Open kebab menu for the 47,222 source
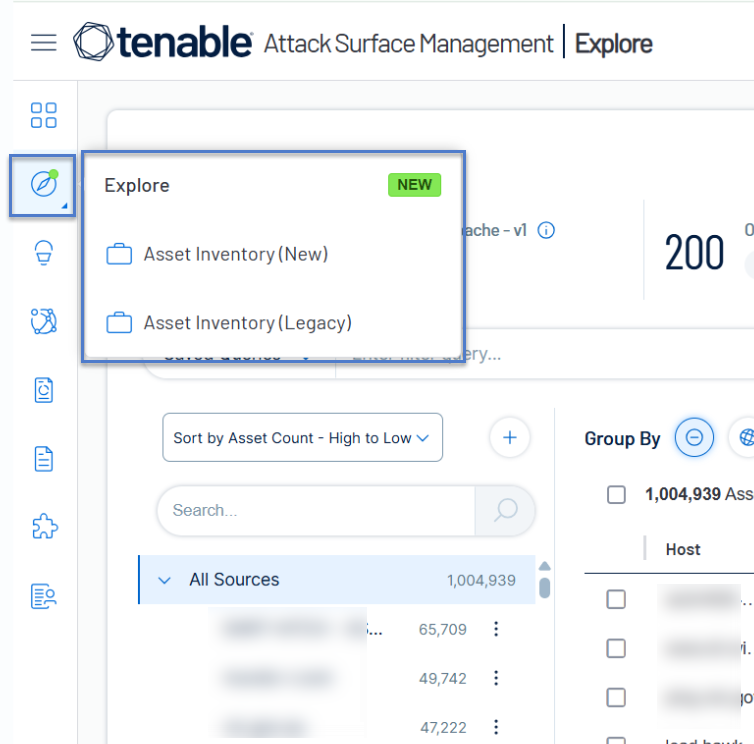754x744 pixels. point(496,727)
